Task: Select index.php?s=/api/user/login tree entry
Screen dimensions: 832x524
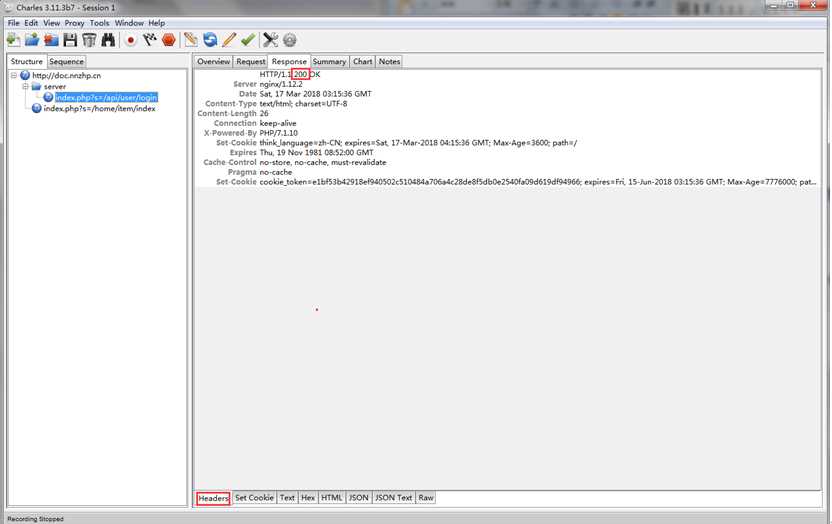Action: (106, 98)
